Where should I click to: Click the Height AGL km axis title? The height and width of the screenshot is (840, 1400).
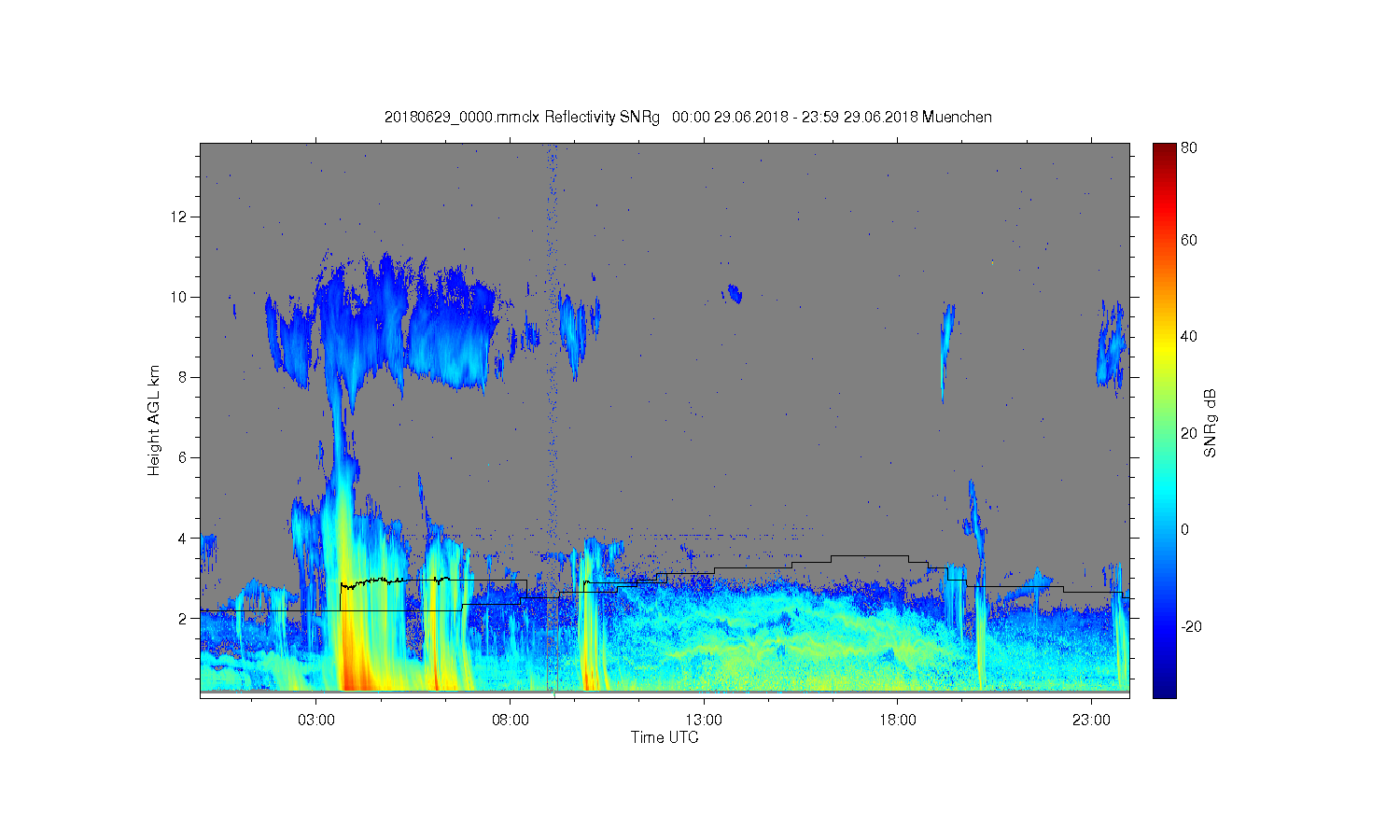pos(154,420)
